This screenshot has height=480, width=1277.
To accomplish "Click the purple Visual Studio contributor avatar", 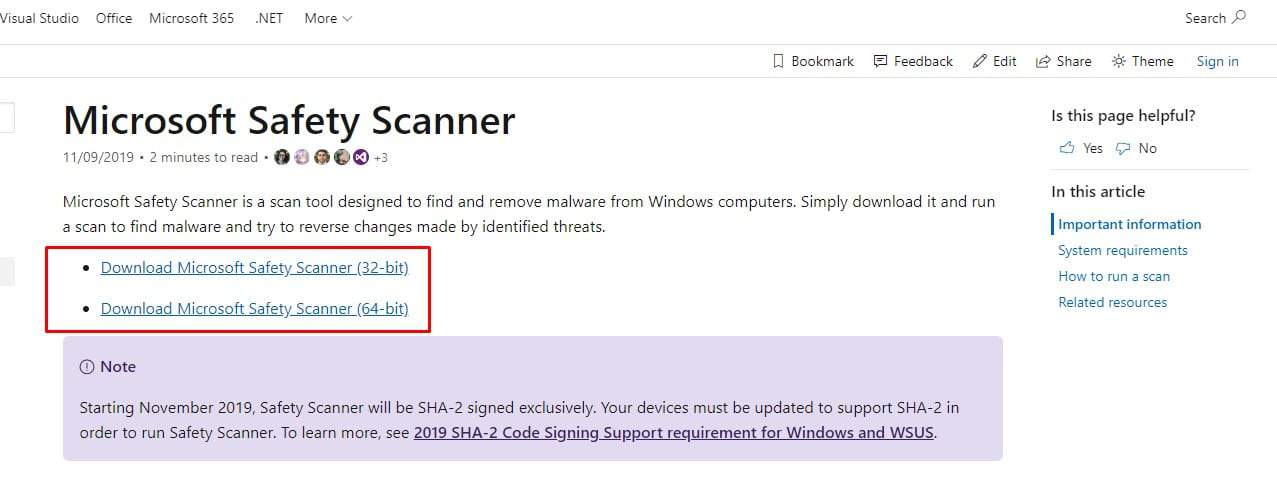I will 360,157.
